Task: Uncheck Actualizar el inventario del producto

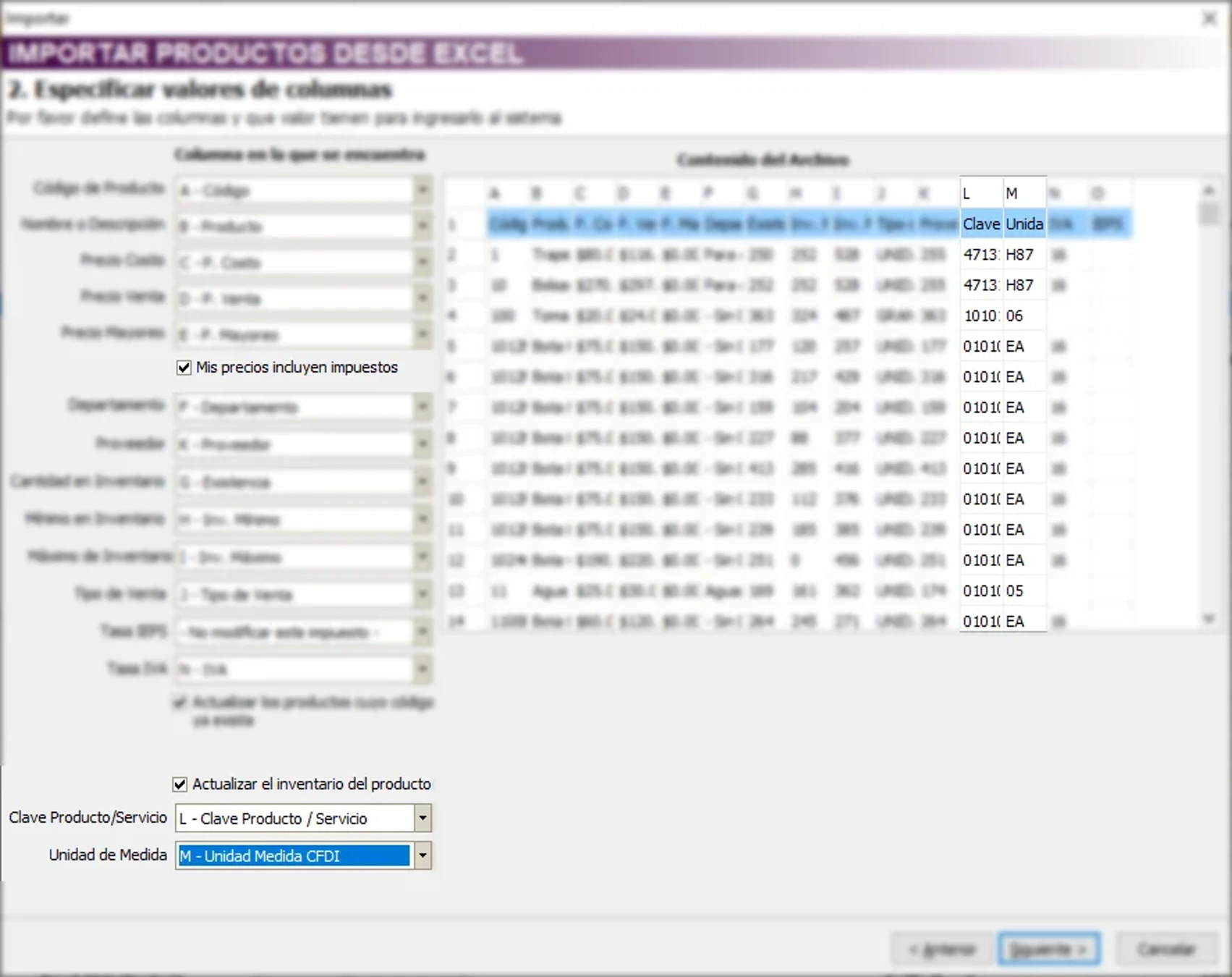Action: [x=180, y=784]
